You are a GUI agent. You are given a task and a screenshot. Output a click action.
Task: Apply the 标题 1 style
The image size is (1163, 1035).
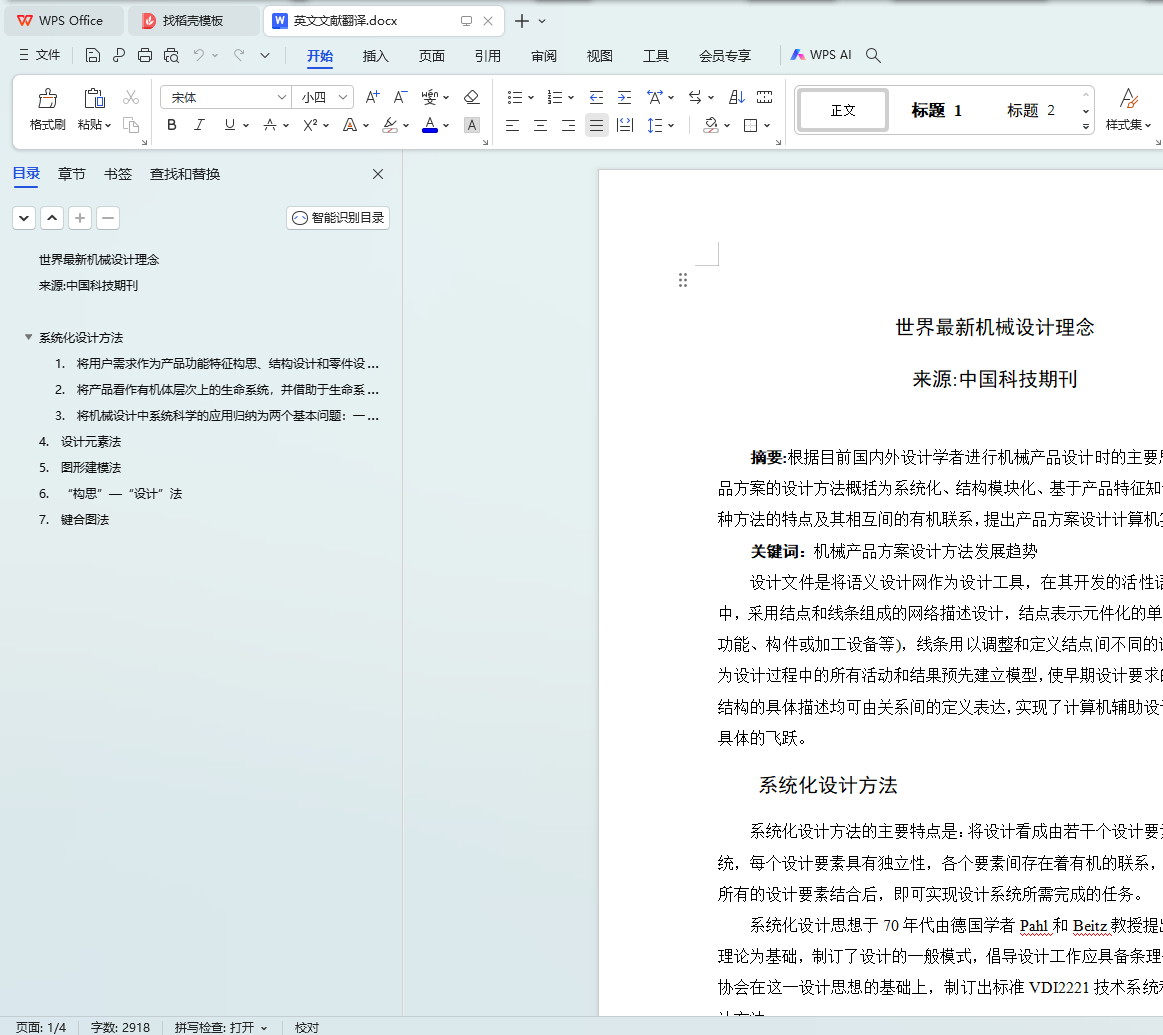click(x=936, y=110)
